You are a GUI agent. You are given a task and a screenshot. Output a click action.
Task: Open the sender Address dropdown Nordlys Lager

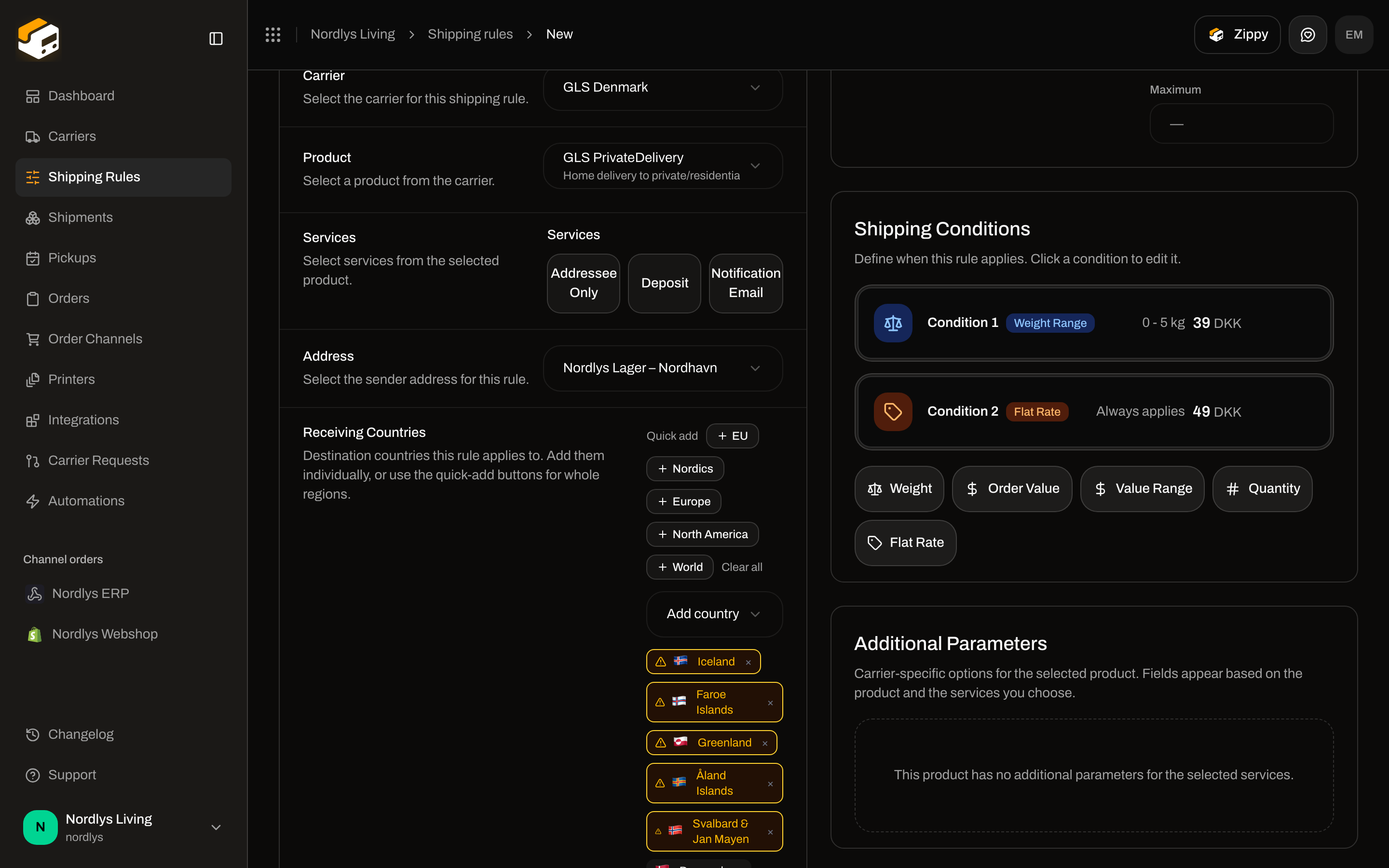[x=663, y=368]
